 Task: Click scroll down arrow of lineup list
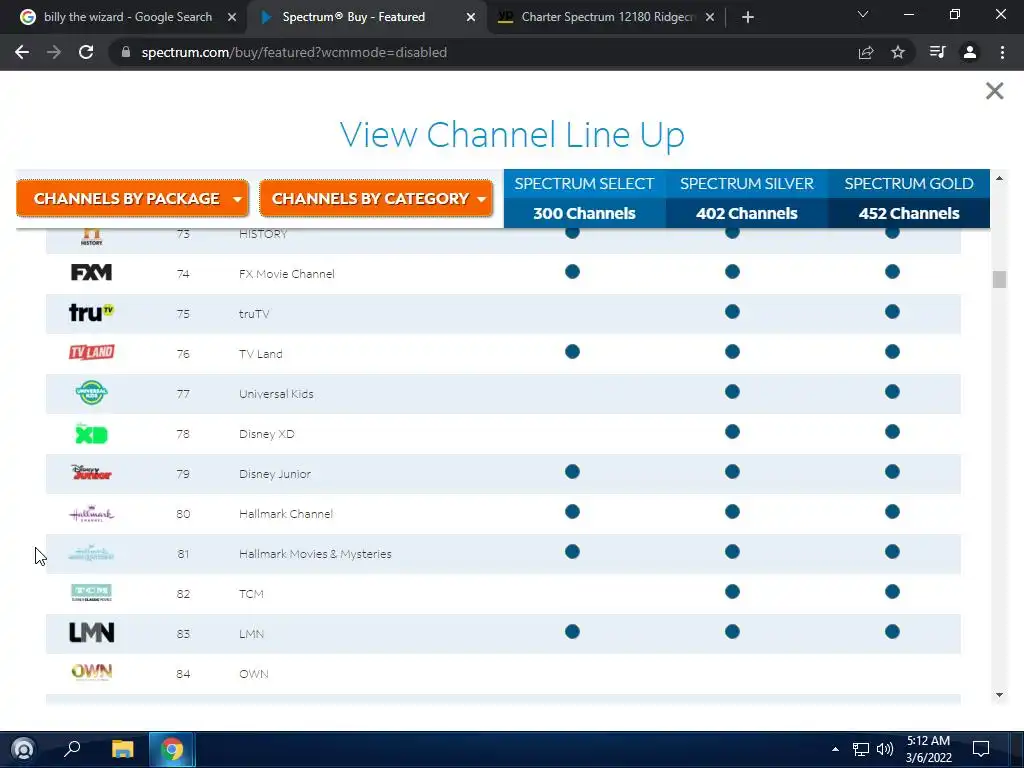click(999, 695)
